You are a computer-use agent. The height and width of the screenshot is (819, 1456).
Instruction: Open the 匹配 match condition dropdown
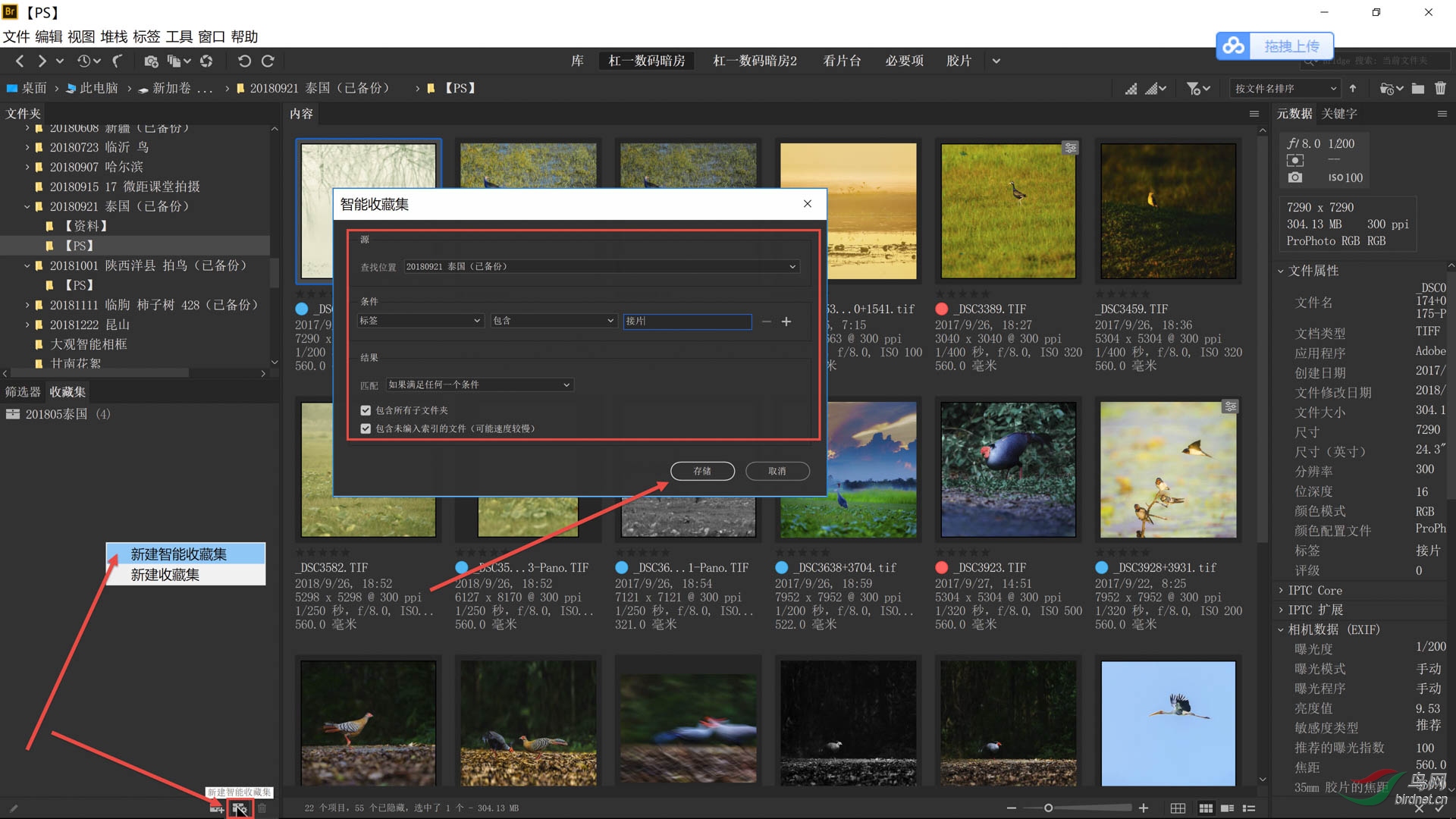tap(479, 385)
